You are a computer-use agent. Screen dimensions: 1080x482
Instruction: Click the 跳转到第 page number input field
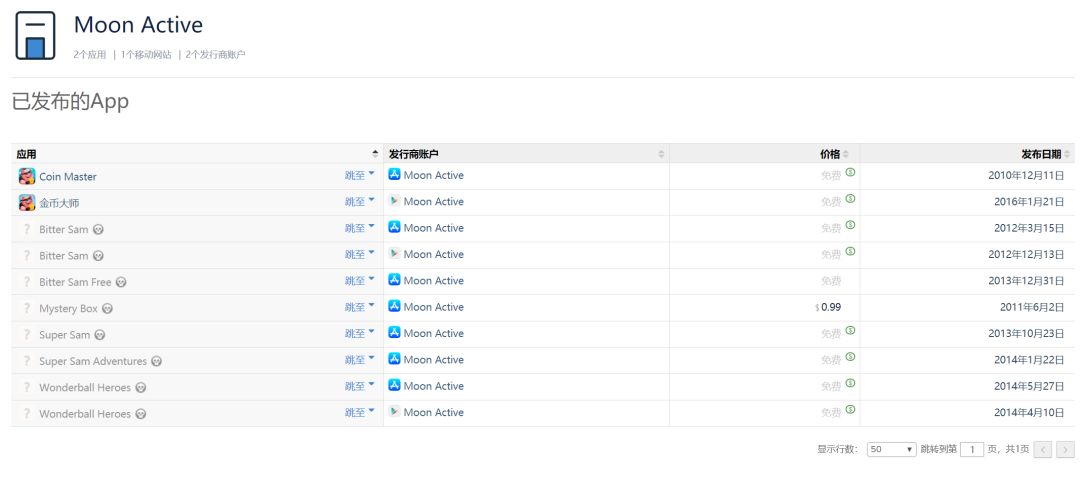coord(972,450)
